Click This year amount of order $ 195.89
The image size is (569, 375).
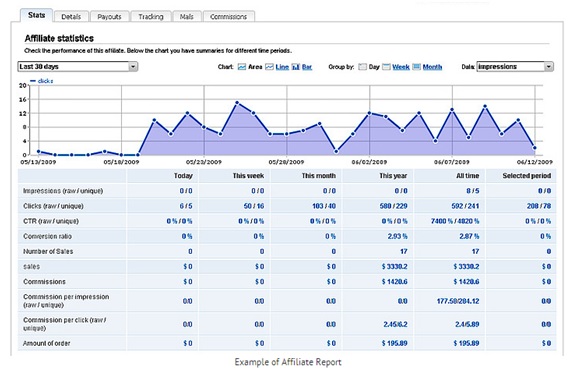click(394, 343)
